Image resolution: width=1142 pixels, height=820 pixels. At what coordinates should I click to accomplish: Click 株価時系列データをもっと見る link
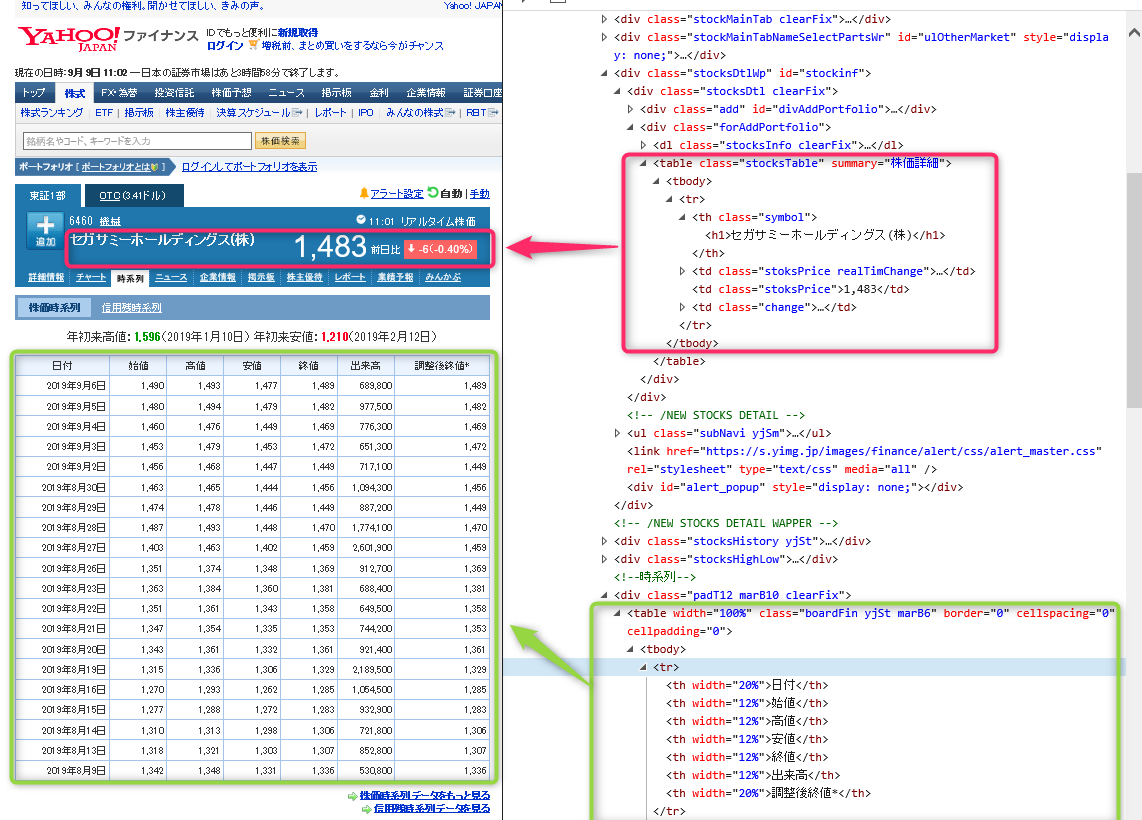click(x=425, y=796)
